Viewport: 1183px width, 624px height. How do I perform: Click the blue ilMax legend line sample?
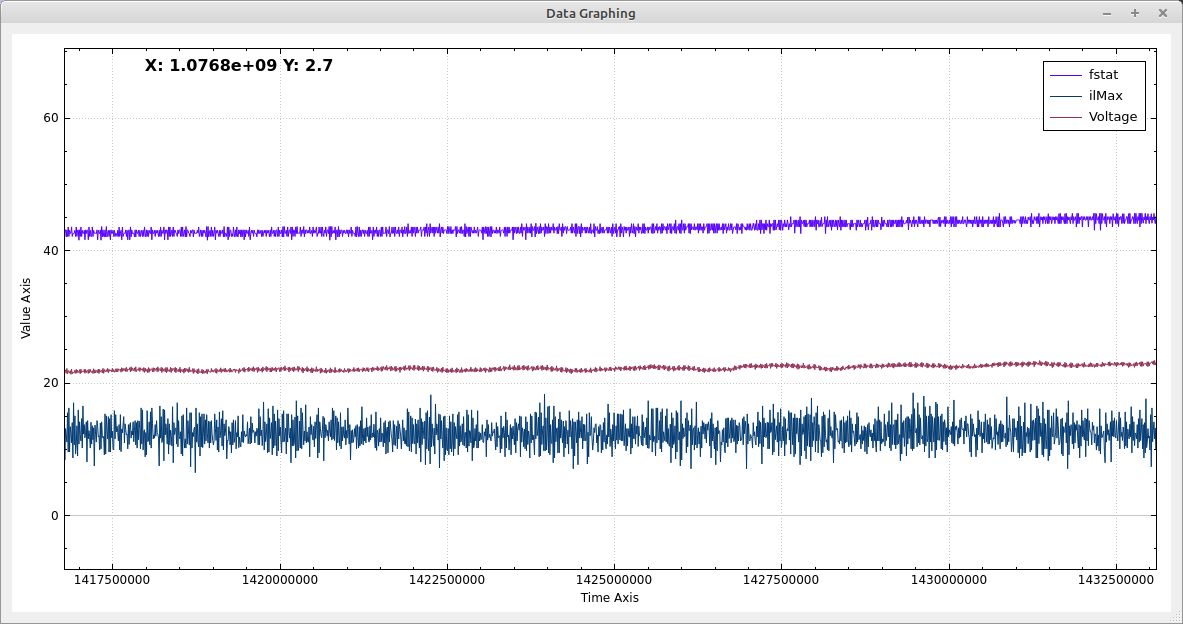coord(1066,96)
